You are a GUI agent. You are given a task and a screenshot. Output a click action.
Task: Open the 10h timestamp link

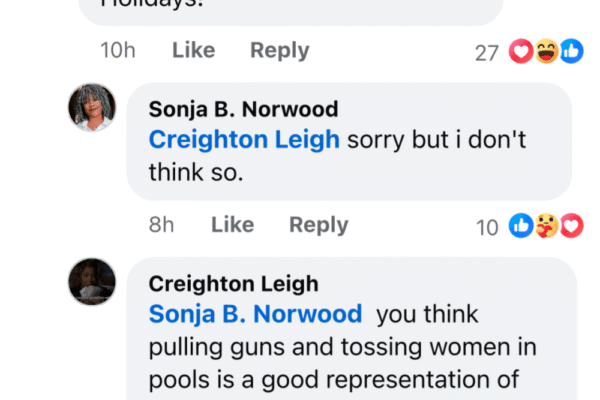pos(118,51)
